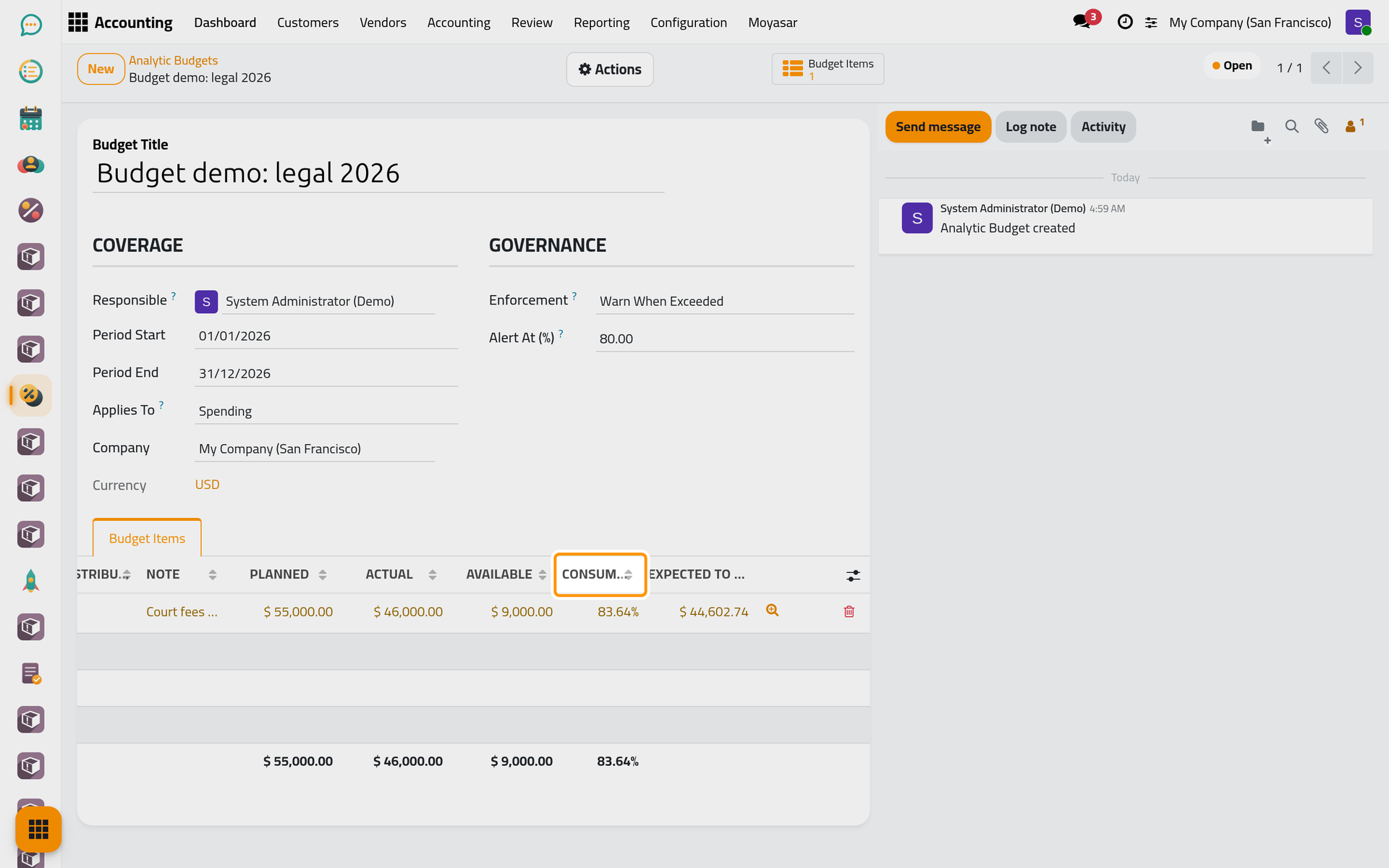This screenshot has height=868, width=1389.
Task: Open the Actions dropdown button
Action: click(610, 69)
